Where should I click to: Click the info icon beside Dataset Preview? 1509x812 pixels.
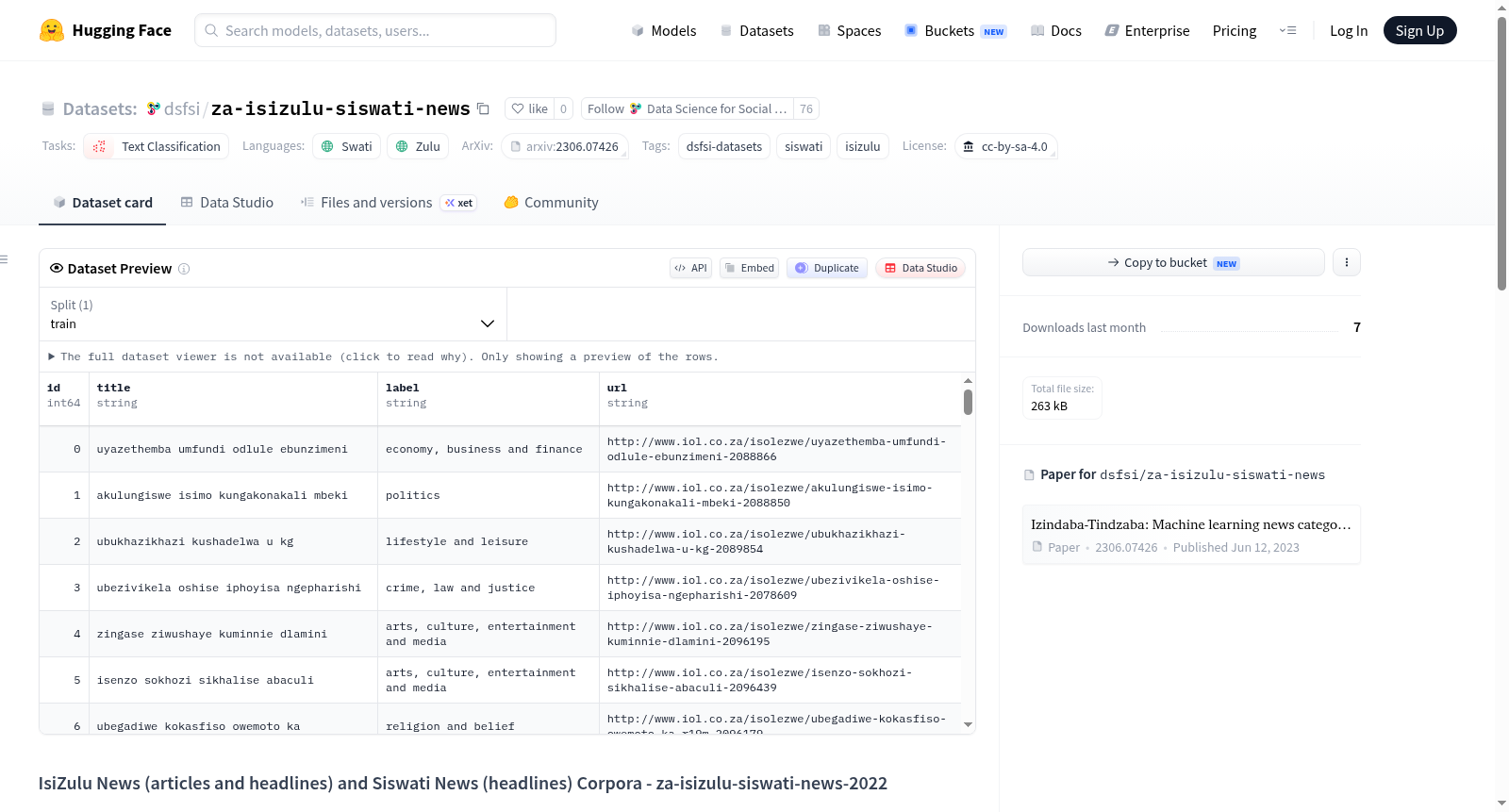184,269
